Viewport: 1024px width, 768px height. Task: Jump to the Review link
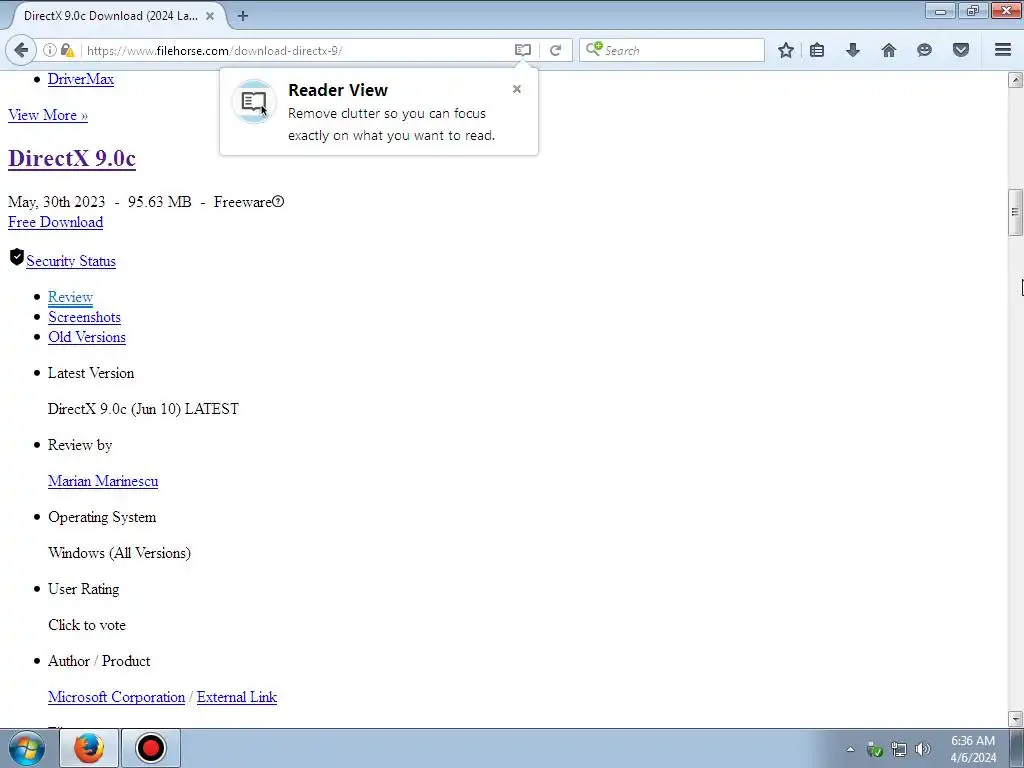coord(71,297)
